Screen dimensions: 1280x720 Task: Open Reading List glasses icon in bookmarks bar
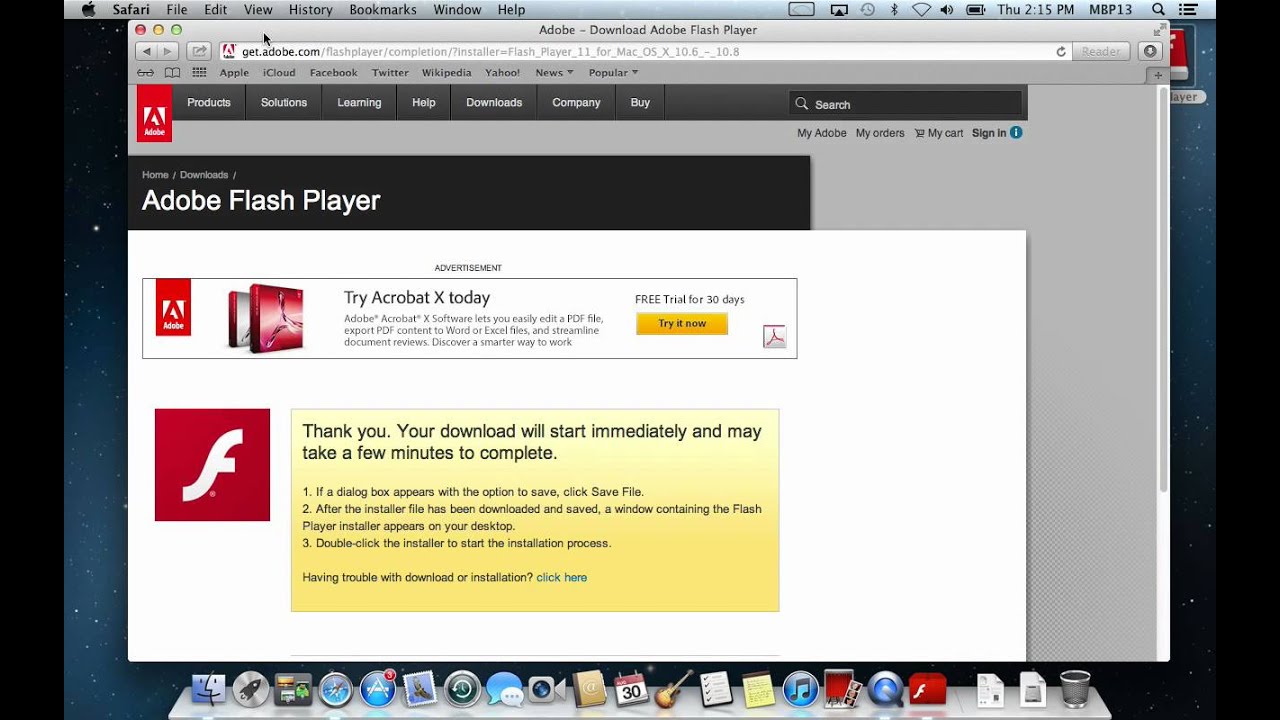pyautogui.click(x=146, y=73)
